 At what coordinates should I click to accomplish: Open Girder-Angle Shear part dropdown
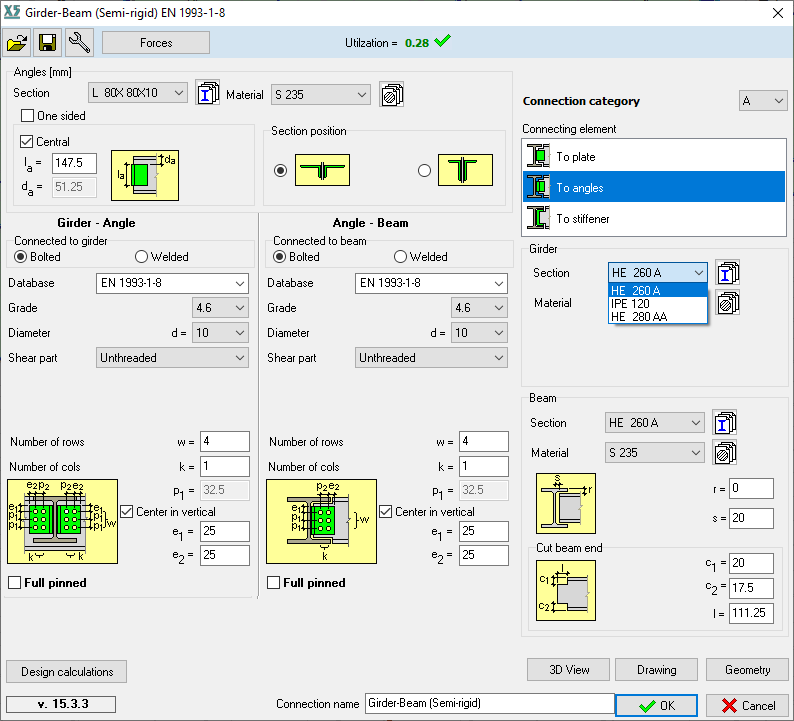pos(172,357)
